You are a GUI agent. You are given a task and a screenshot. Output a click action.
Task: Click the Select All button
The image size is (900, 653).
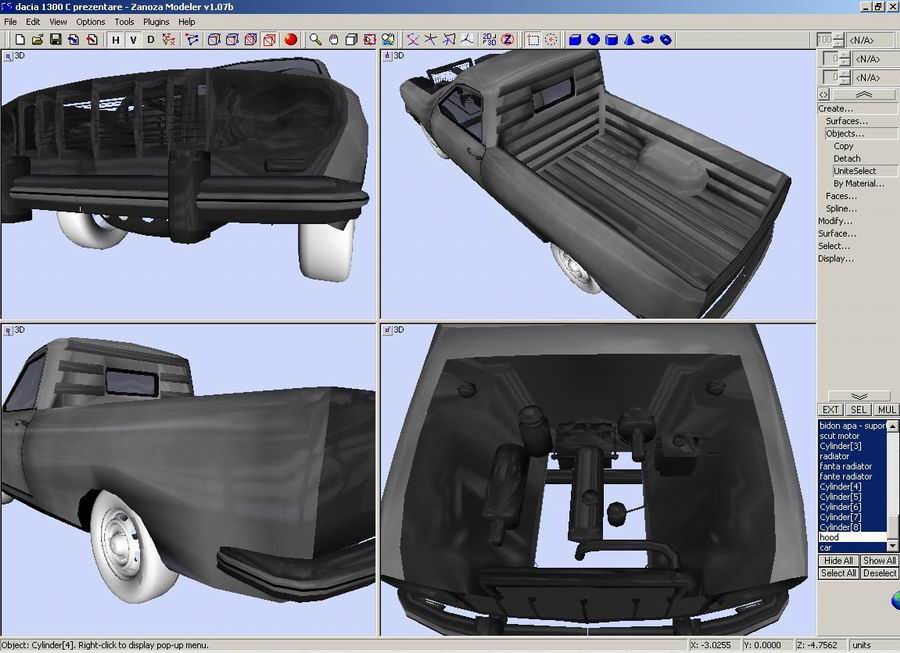(x=838, y=573)
